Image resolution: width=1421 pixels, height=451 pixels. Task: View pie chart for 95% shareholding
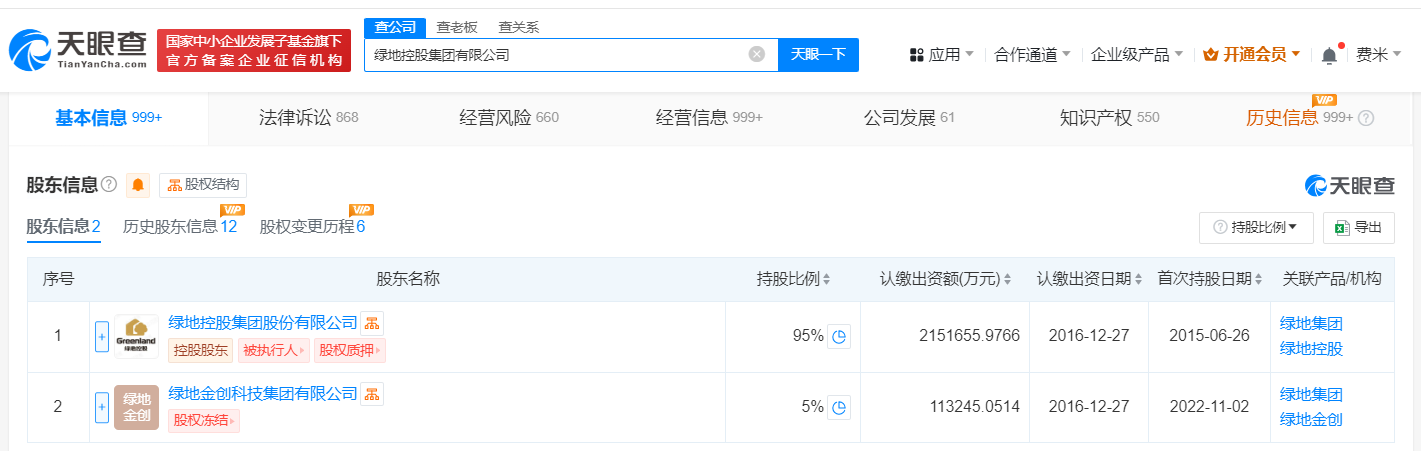840,337
